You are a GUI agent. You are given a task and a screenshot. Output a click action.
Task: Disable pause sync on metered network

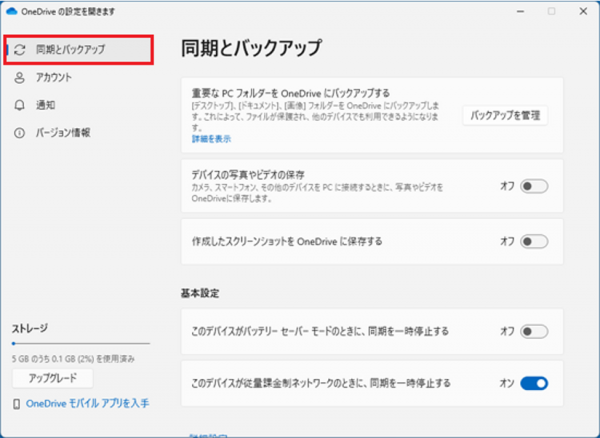(x=534, y=382)
